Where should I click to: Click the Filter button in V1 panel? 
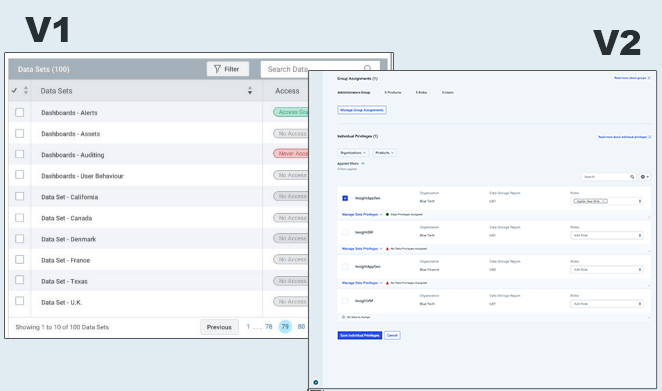point(228,69)
